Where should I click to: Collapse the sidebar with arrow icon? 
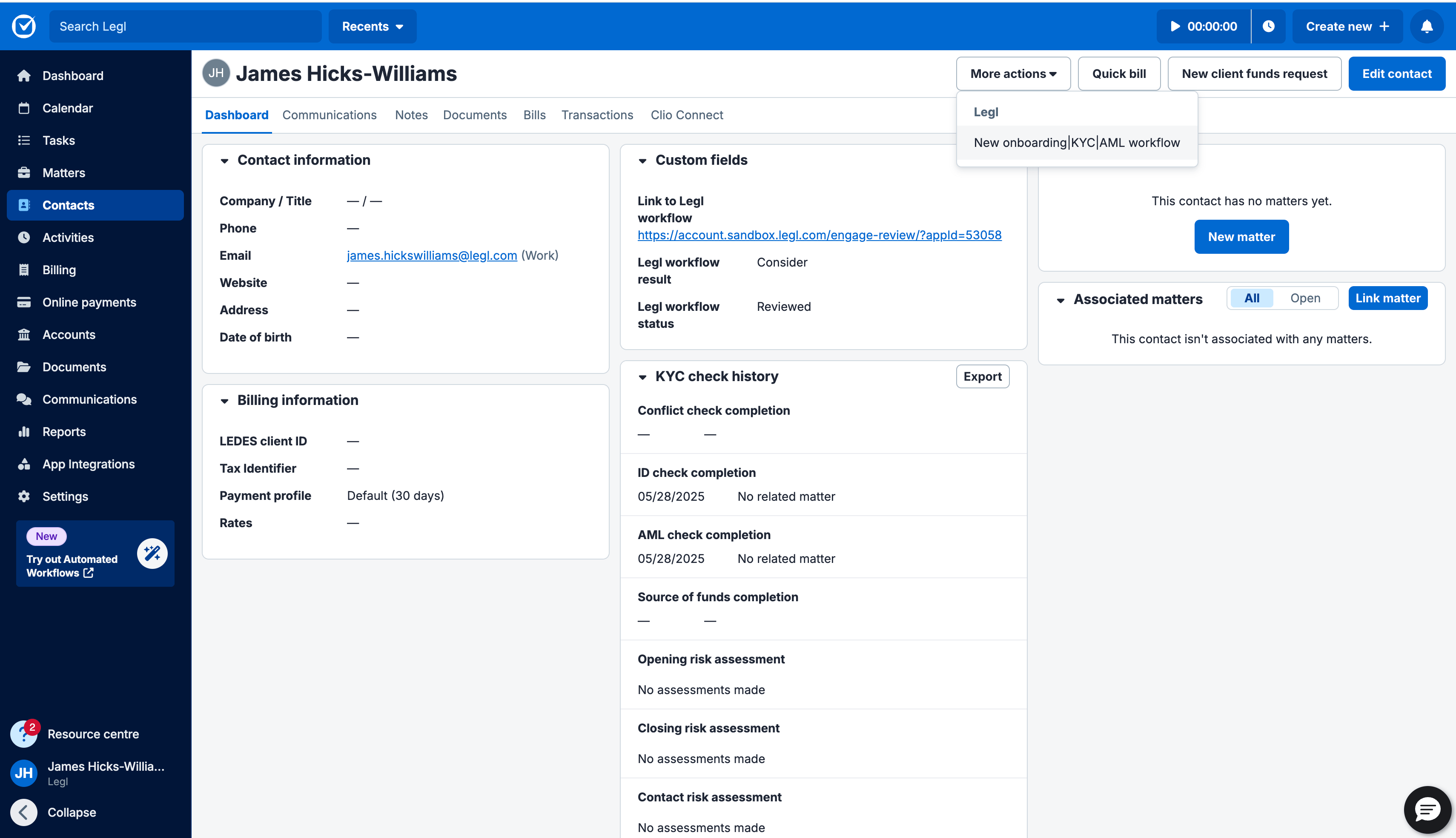(23, 812)
